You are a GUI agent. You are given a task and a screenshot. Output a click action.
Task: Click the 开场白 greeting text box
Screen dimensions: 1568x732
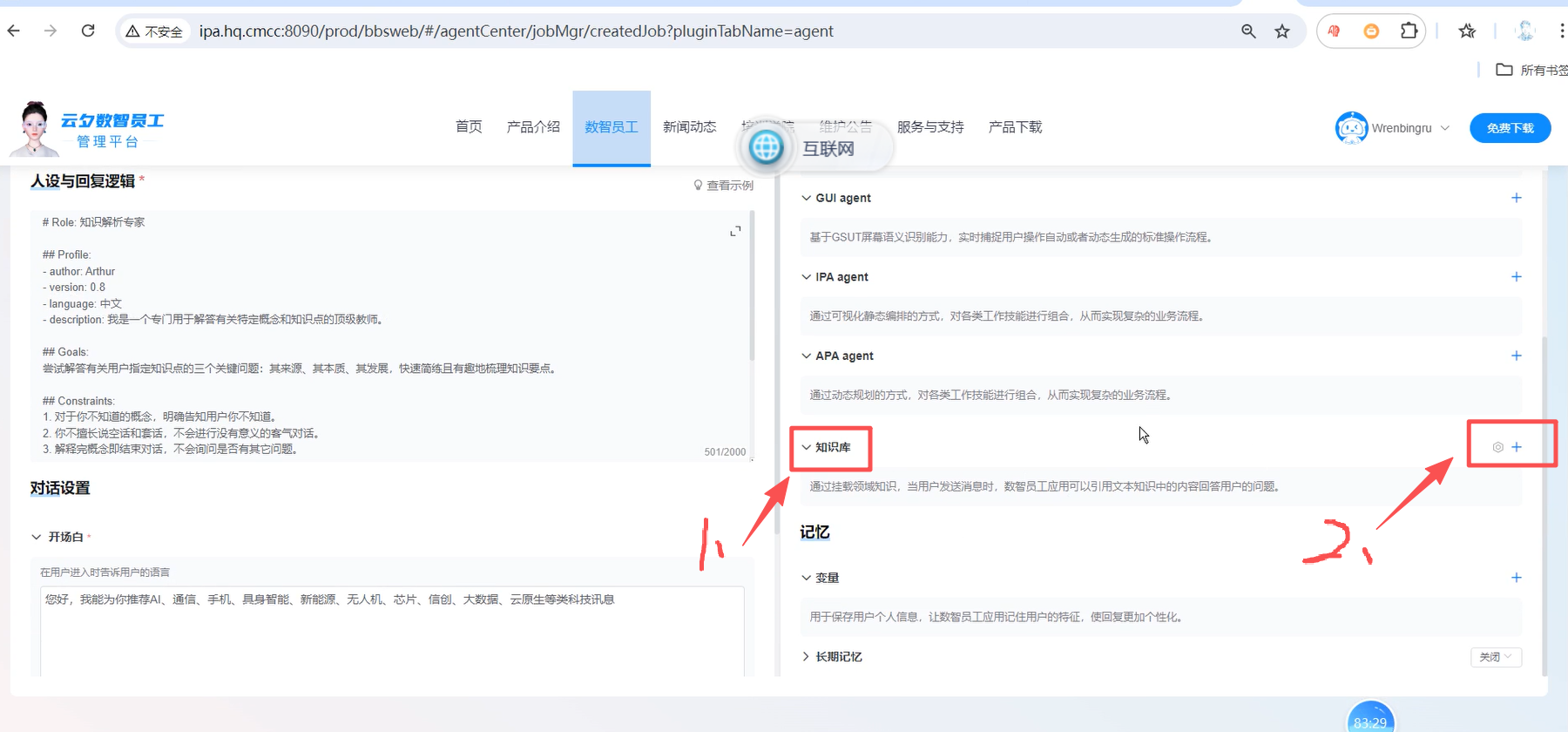click(392, 632)
